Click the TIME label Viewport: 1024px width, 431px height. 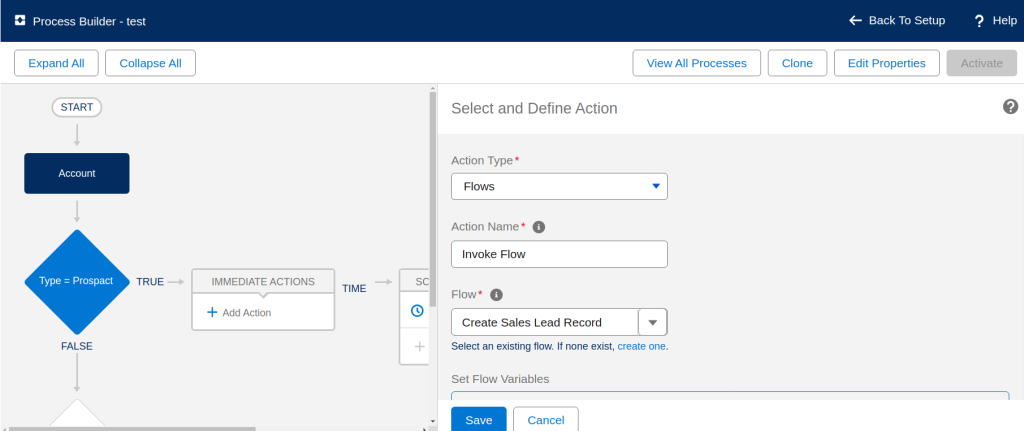coord(354,288)
